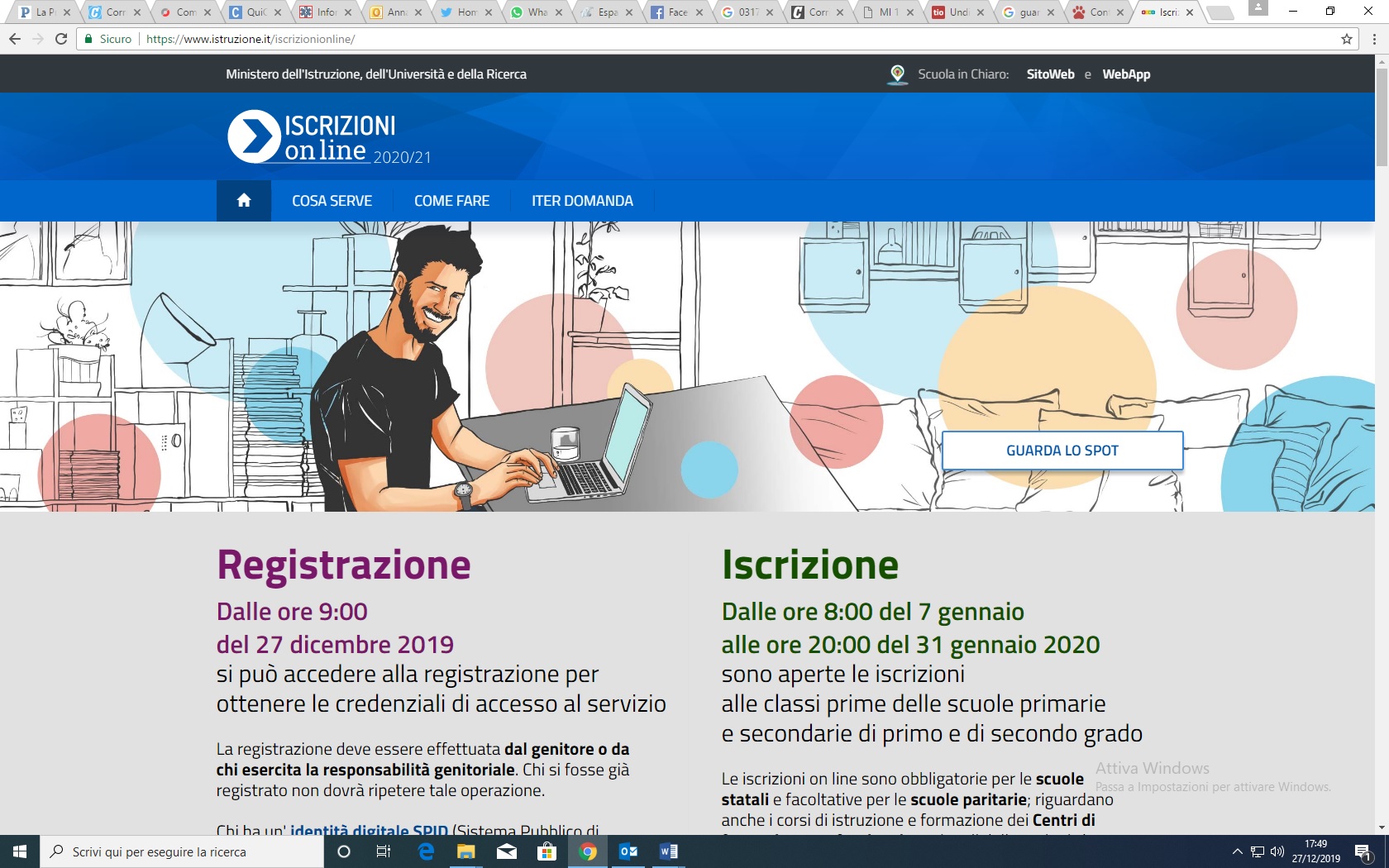Image resolution: width=1389 pixels, height=868 pixels.
Task: Open the Windows Start menu
Action: pyautogui.click(x=20, y=851)
